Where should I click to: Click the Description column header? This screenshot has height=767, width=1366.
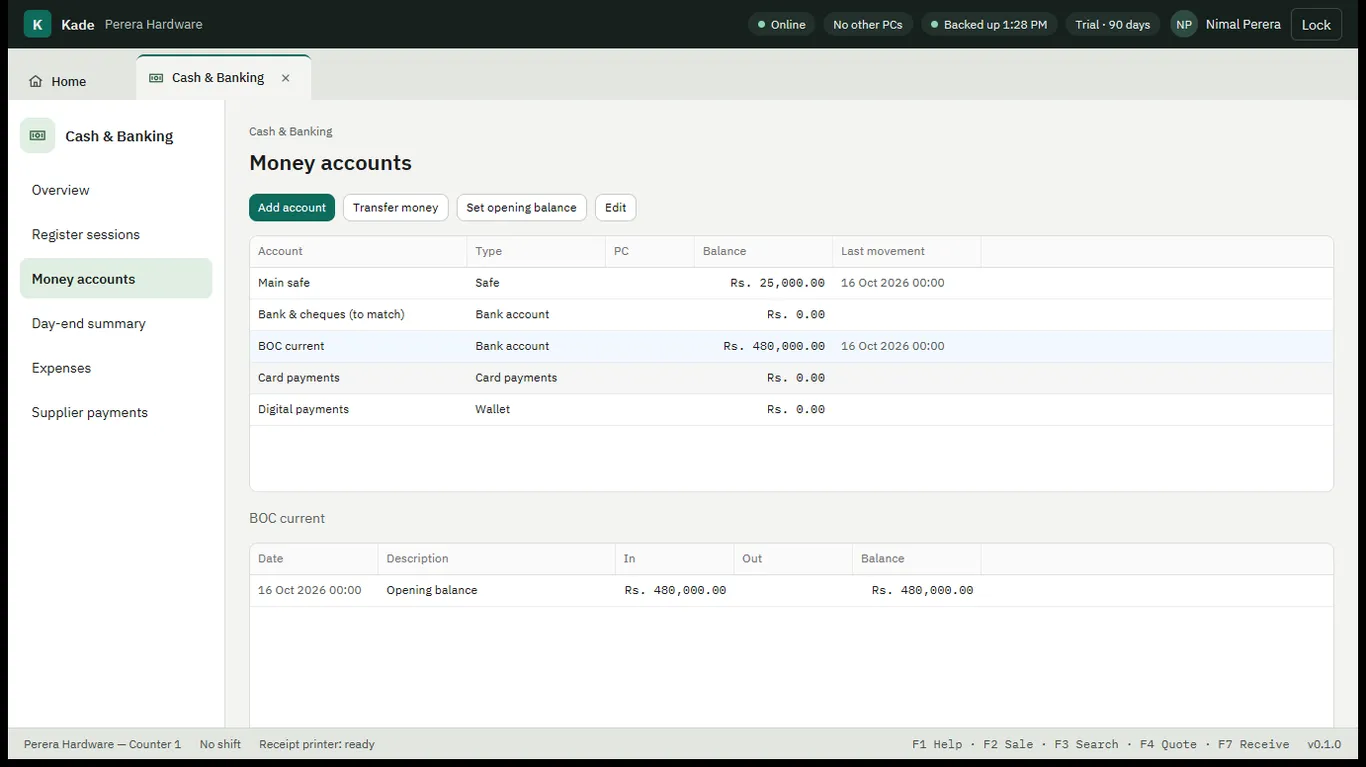pyautogui.click(x=496, y=559)
